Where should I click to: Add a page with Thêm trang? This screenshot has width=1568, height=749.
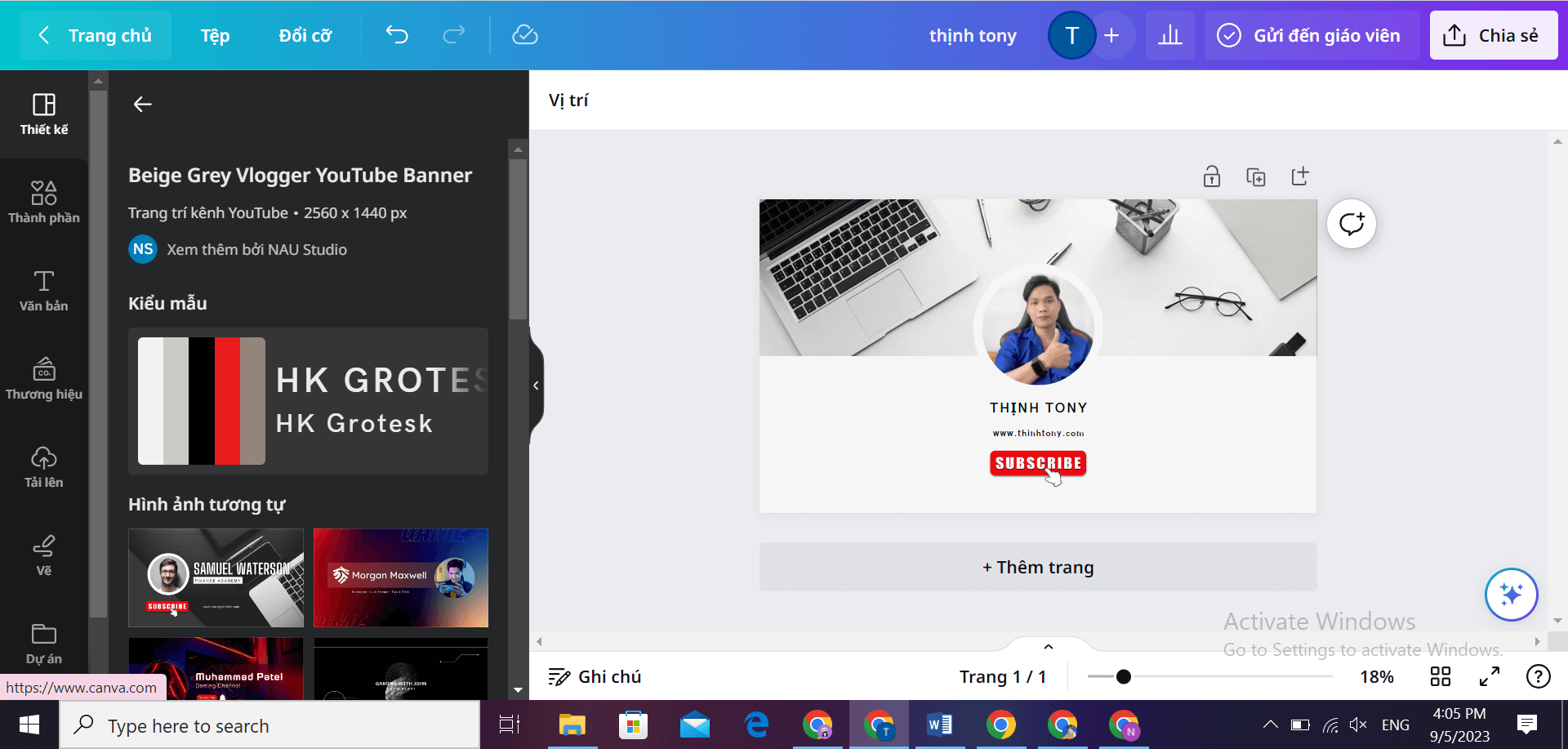pyautogui.click(x=1037, y=566)
